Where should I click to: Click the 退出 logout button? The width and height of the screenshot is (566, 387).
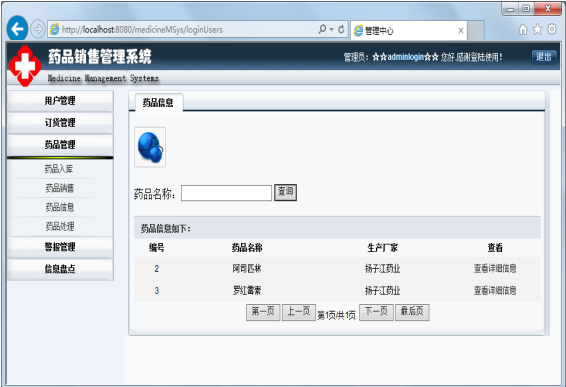coord(544,57)
